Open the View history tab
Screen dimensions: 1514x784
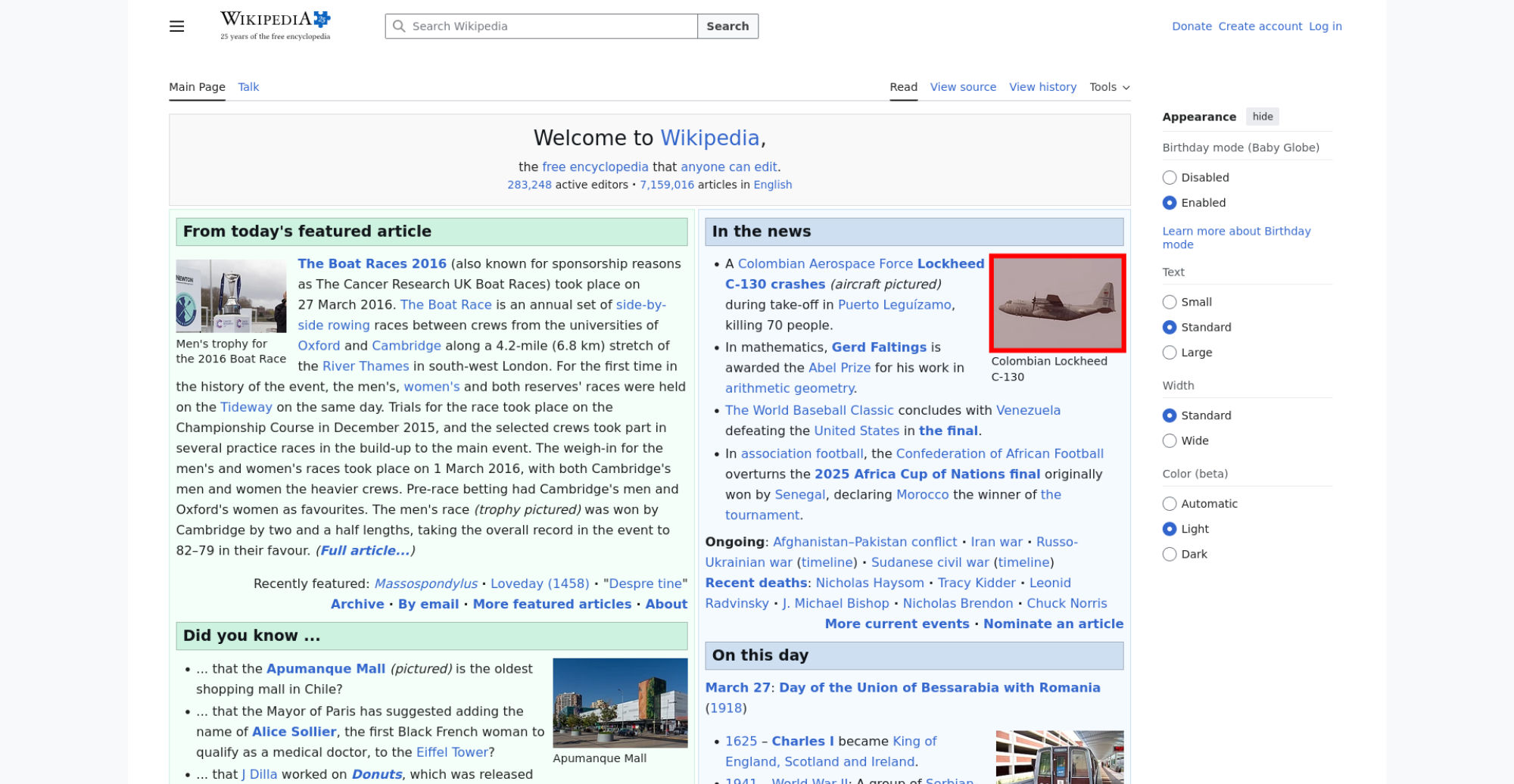(x=1042, y=87)
